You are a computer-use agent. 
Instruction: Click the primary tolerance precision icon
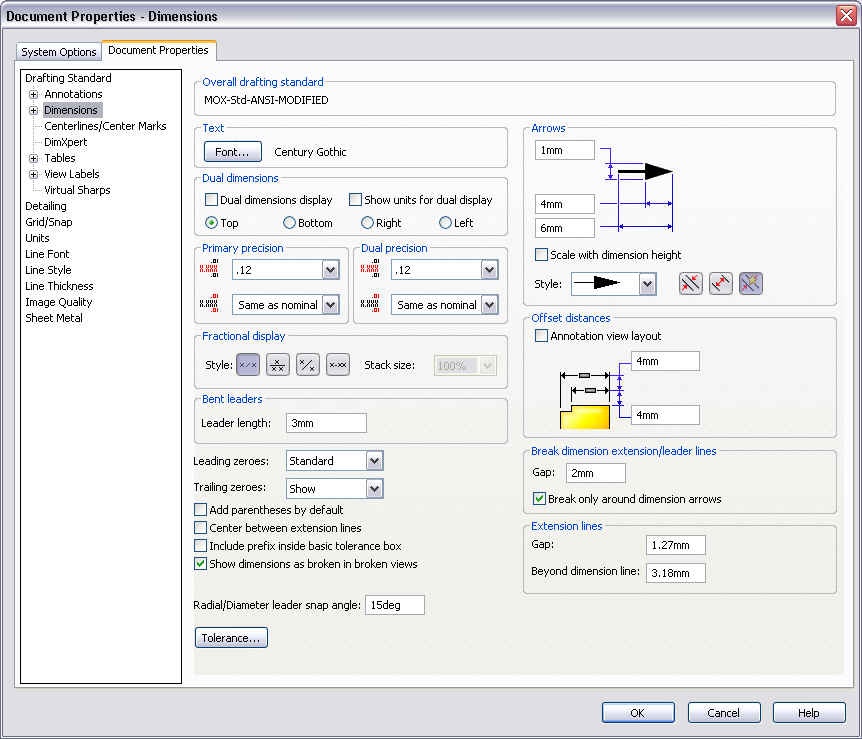(x=209, y=304)
